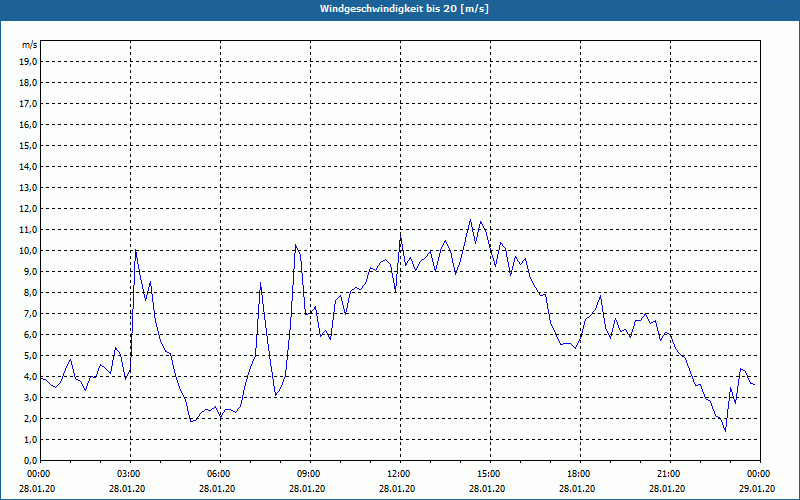Select the '19,0' y-axis label

pos(28,62)
